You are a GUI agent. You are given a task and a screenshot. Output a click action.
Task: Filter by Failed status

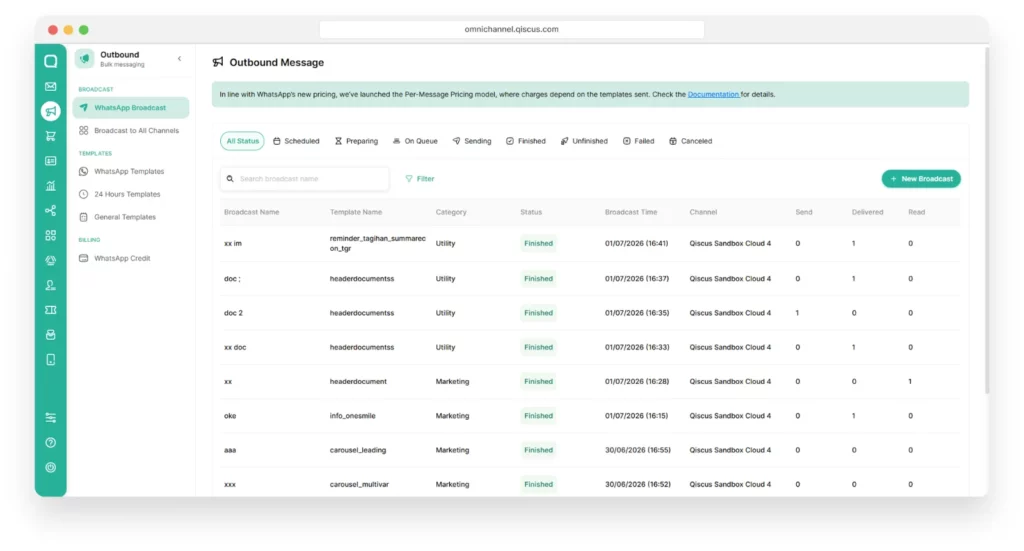[639, 141]
